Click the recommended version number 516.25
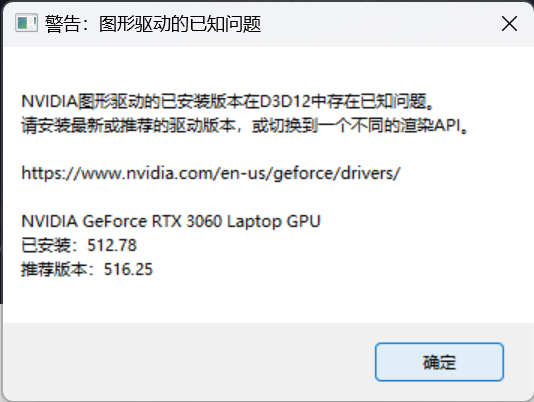The image size is (534, 402). tap(128, 269)
